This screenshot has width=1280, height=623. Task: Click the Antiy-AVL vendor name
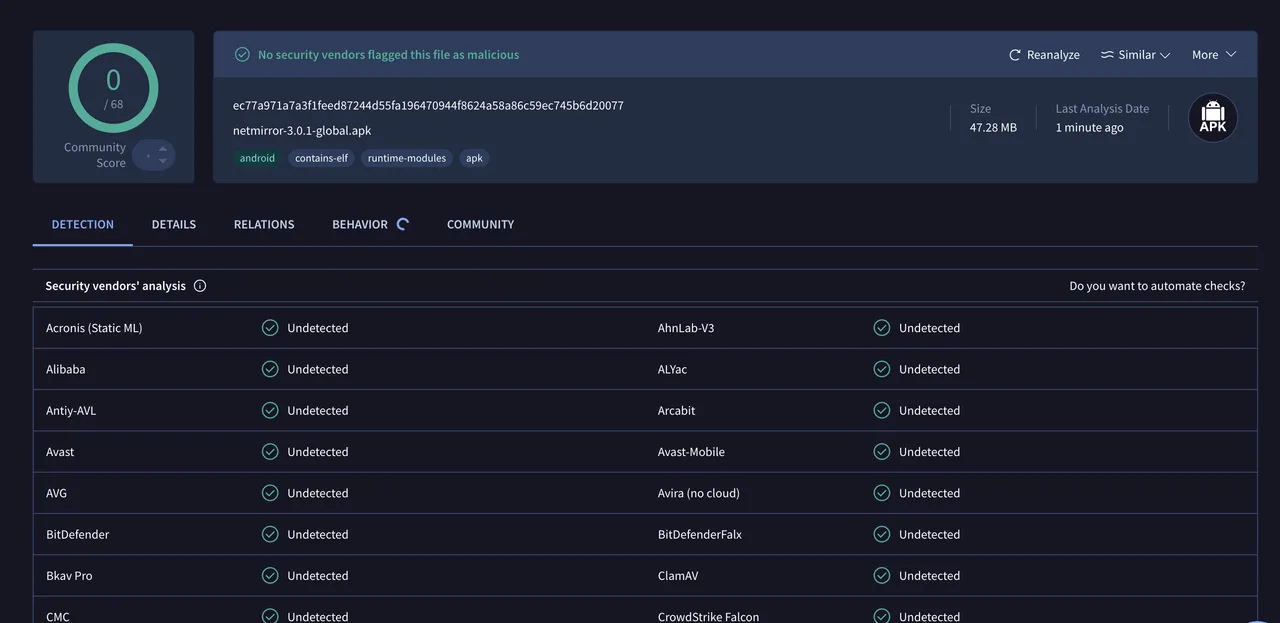[71, 410]
